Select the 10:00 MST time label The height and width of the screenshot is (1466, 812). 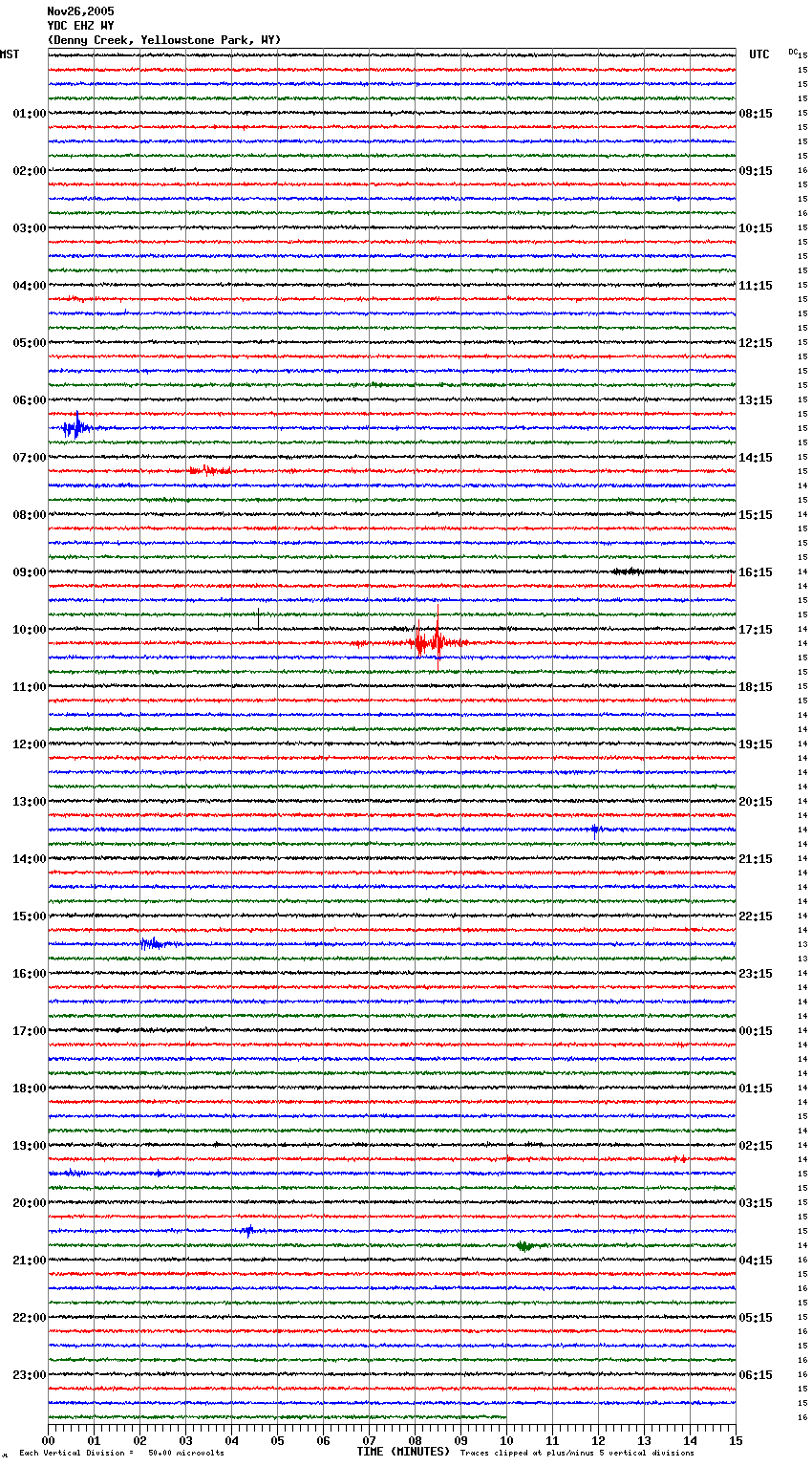pyautogui.click(x=29, y=630)
